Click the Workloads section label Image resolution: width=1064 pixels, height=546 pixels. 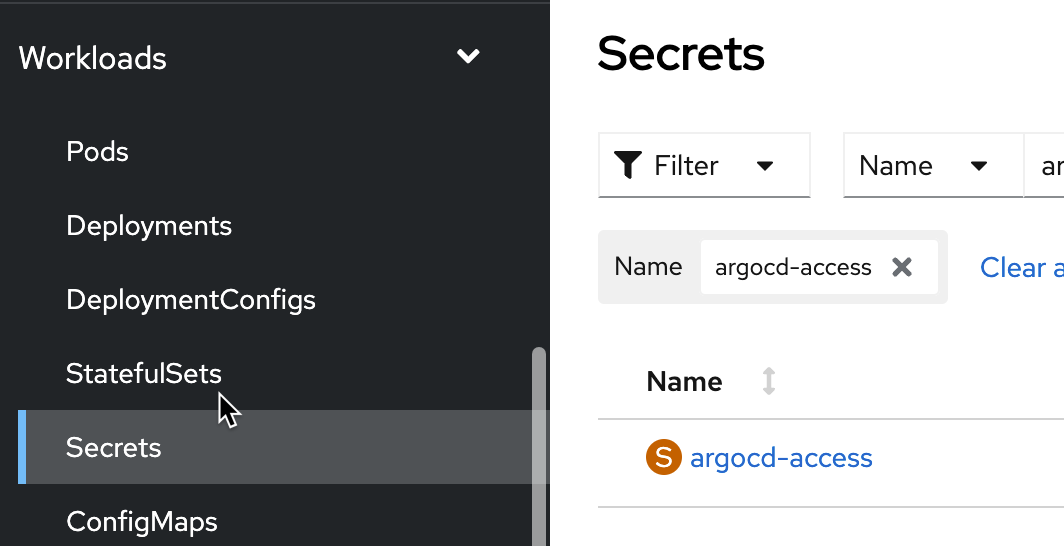[93, 58]
